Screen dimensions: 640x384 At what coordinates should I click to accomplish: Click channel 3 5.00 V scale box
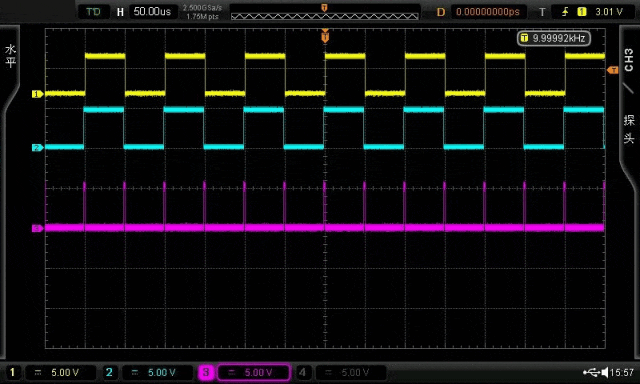(x=254, y=373)
